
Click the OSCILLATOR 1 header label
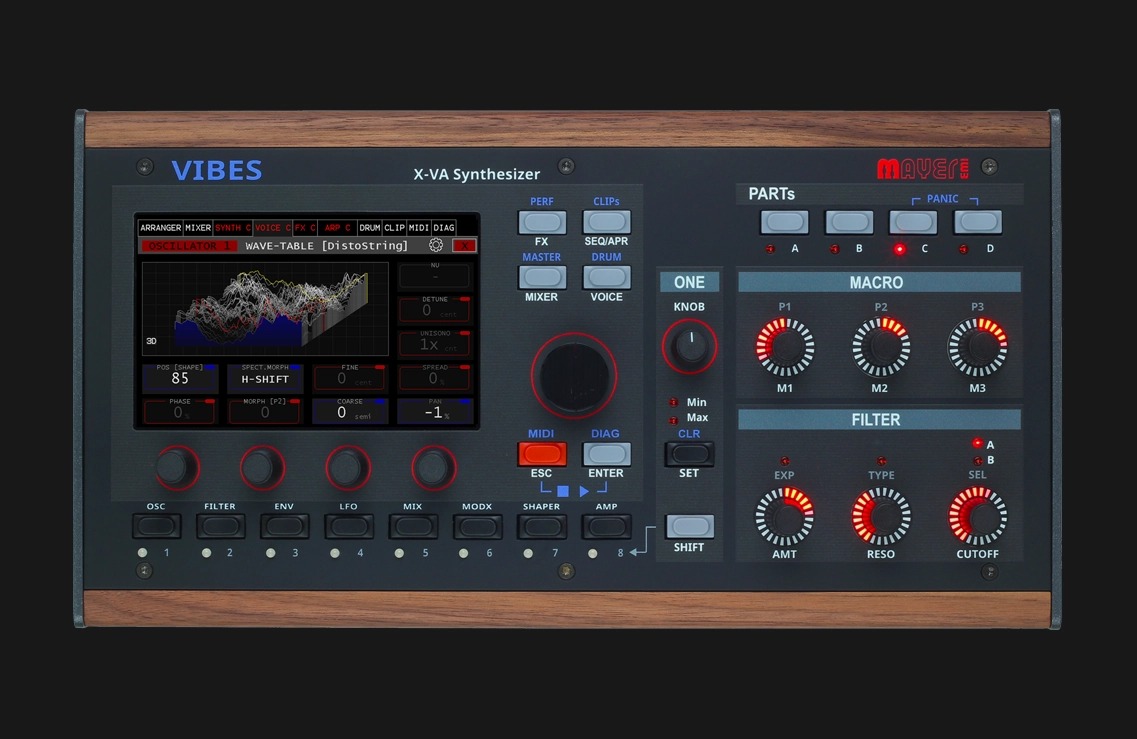[x=189, y=246]
